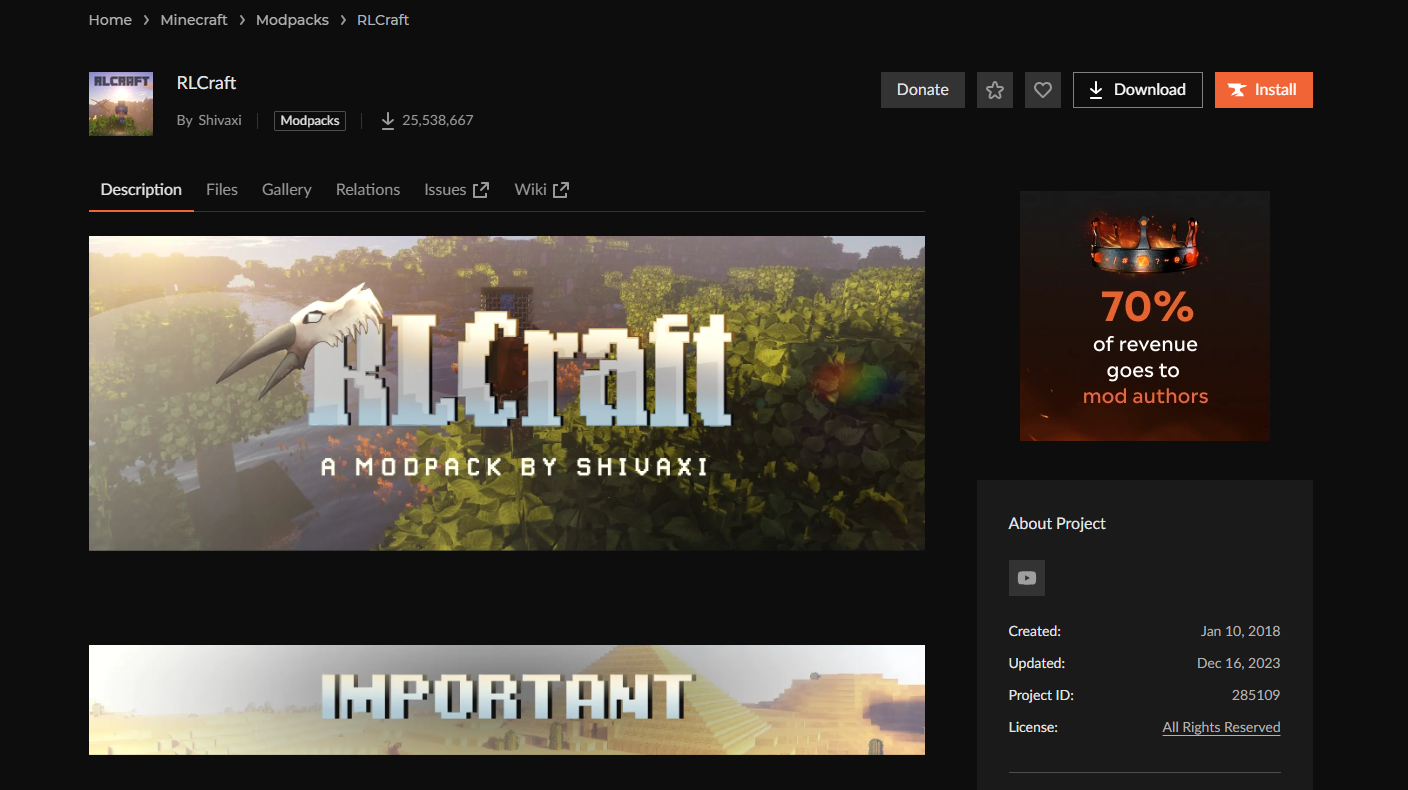
Task: Click the 70% of revenue ad banner
Action: 1145,316
